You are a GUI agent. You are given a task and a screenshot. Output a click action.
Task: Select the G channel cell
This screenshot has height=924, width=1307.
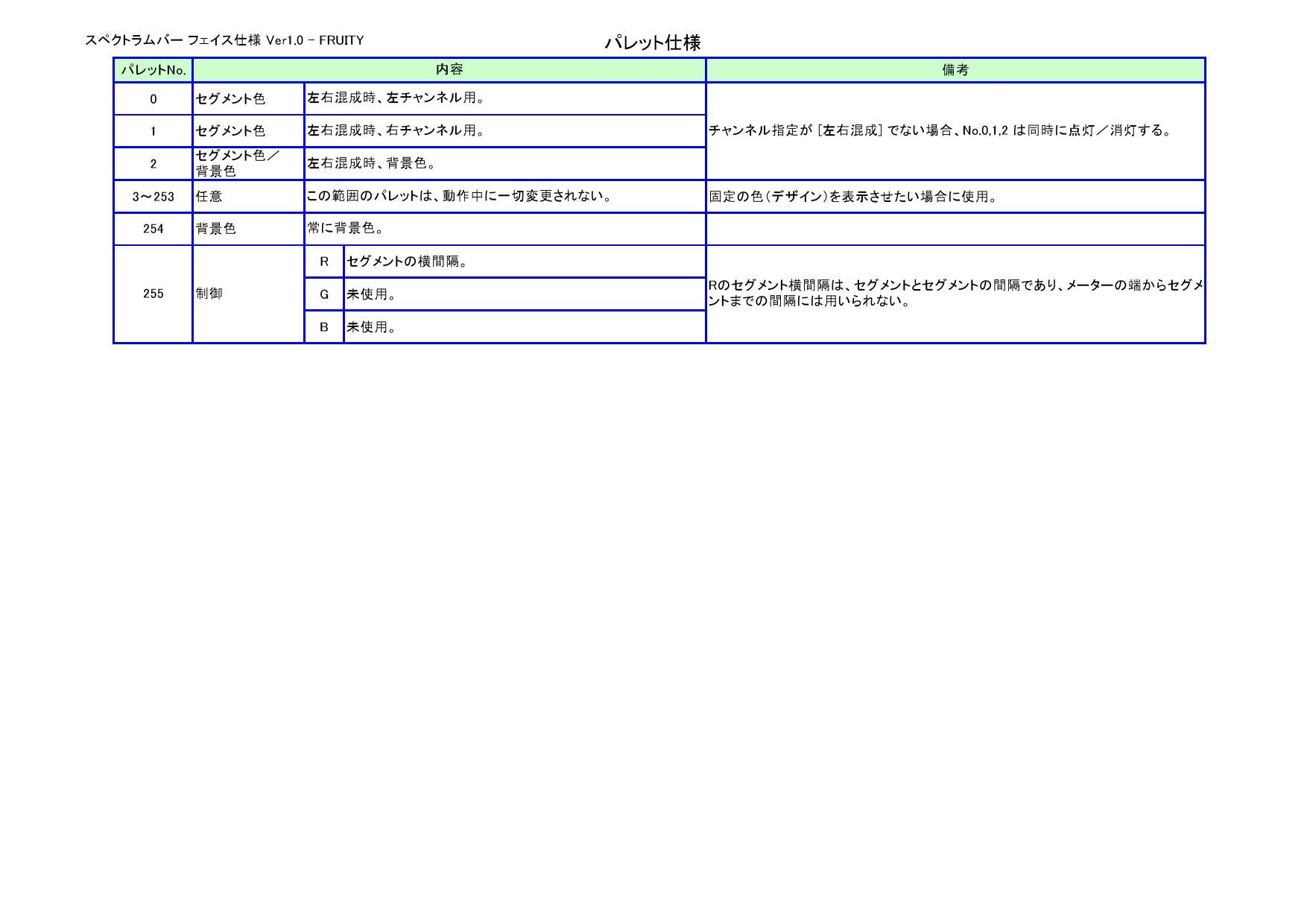[x=324, y=294]
